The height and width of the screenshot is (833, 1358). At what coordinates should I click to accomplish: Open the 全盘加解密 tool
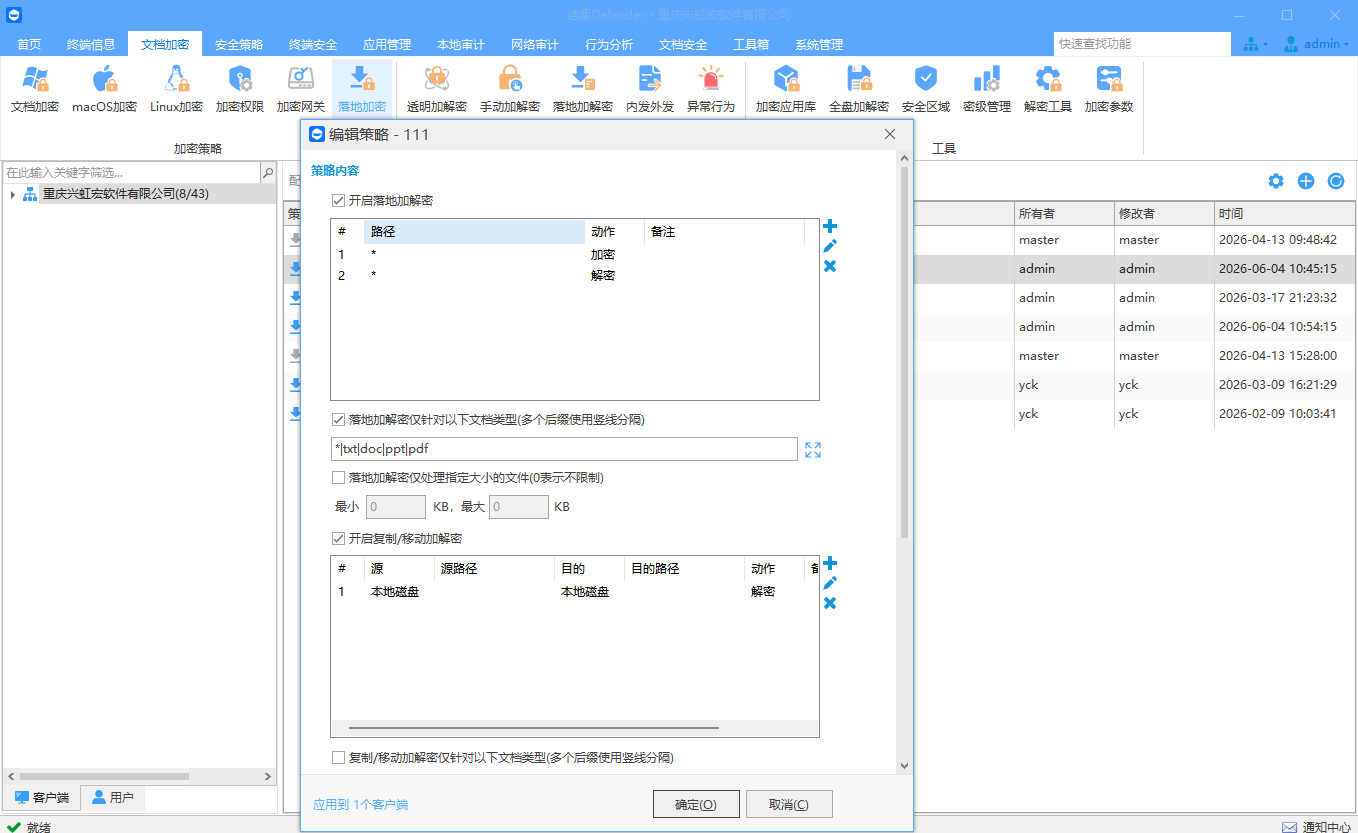click(x=859, y=89)
